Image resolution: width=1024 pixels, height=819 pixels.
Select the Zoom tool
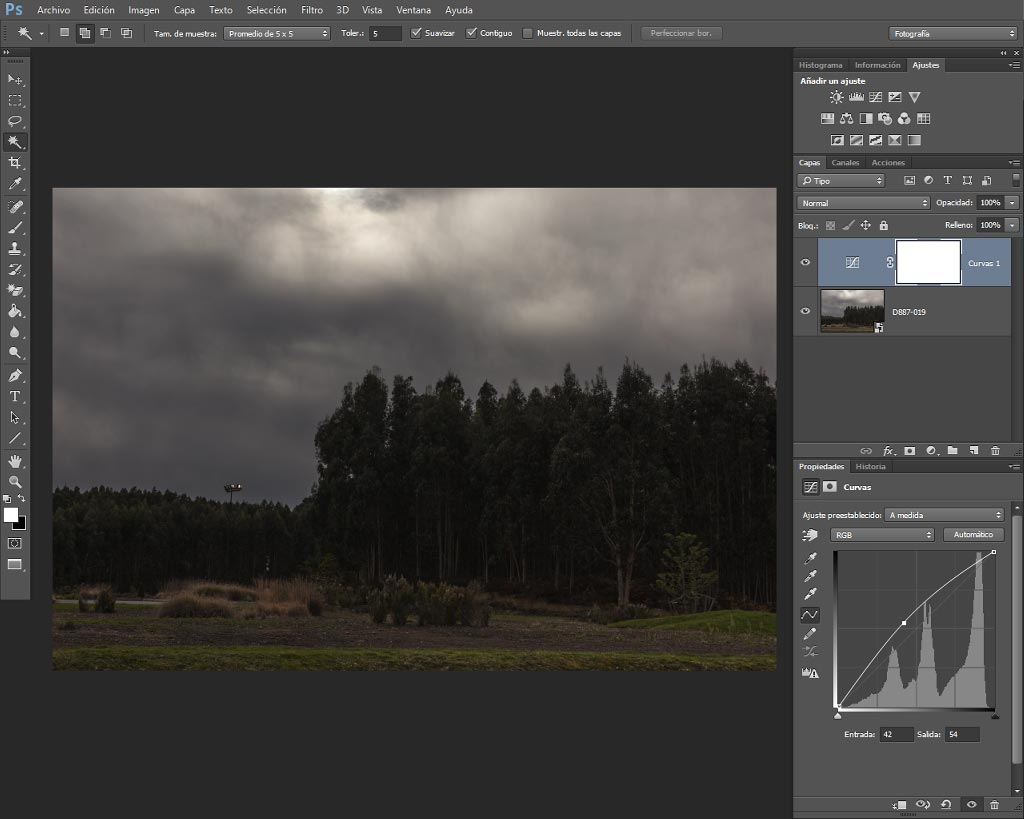(14, 482)
